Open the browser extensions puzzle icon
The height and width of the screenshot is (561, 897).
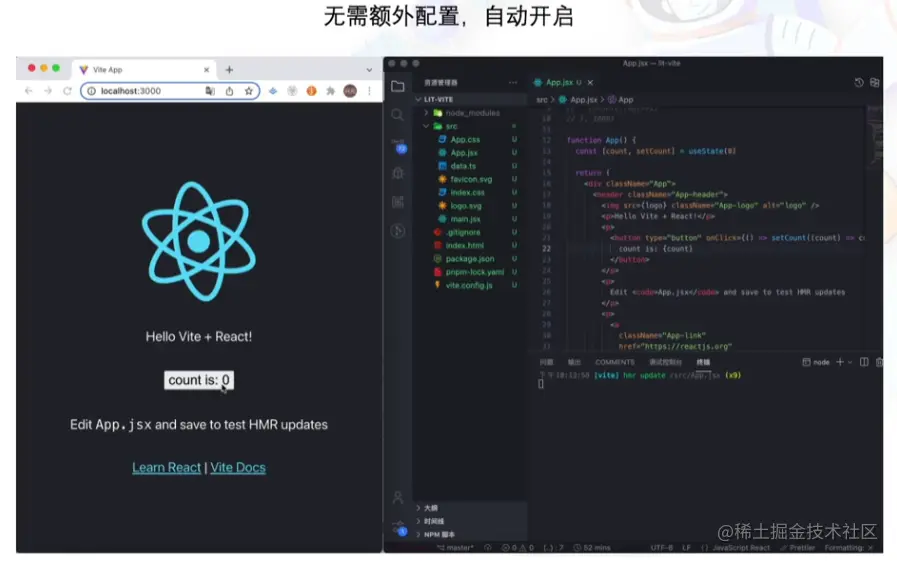[331, 91]
